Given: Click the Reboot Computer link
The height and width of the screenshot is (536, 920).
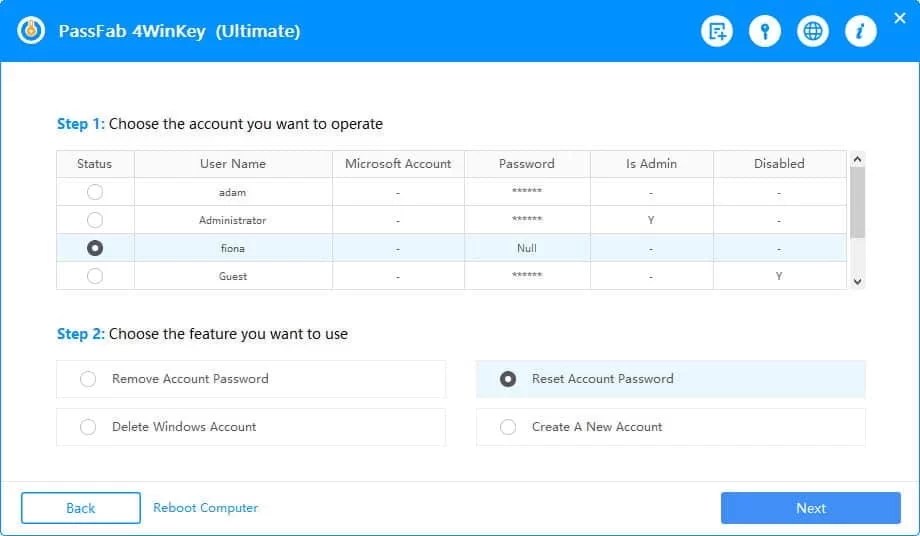Looking at the screenshot, I should [205, 508].
